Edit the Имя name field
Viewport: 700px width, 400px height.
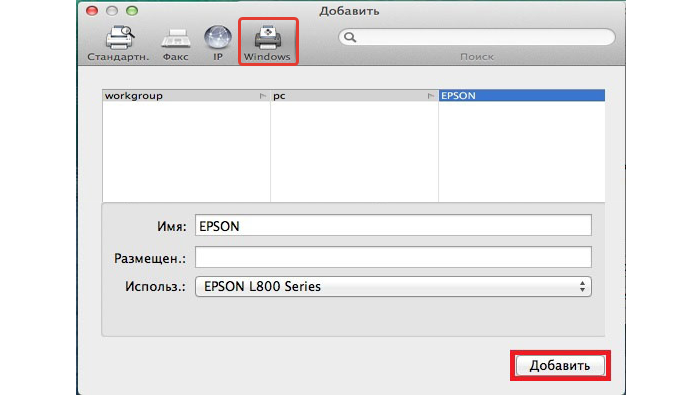coord(393,225)
